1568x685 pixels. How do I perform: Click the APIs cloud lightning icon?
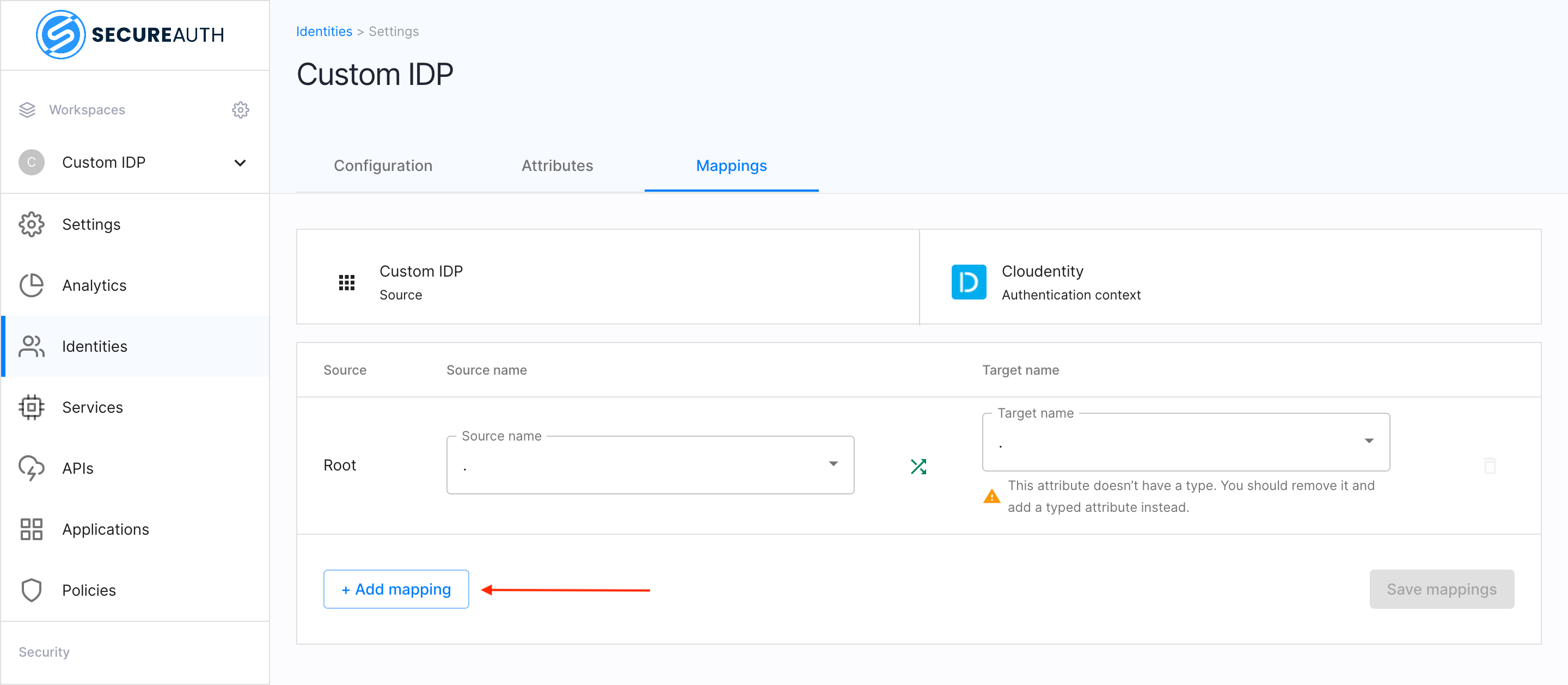coord(31,468)
